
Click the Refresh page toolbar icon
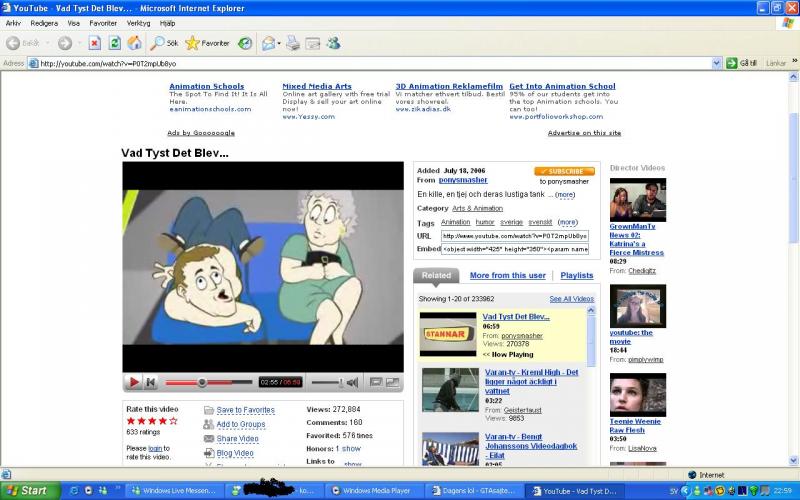115,43
